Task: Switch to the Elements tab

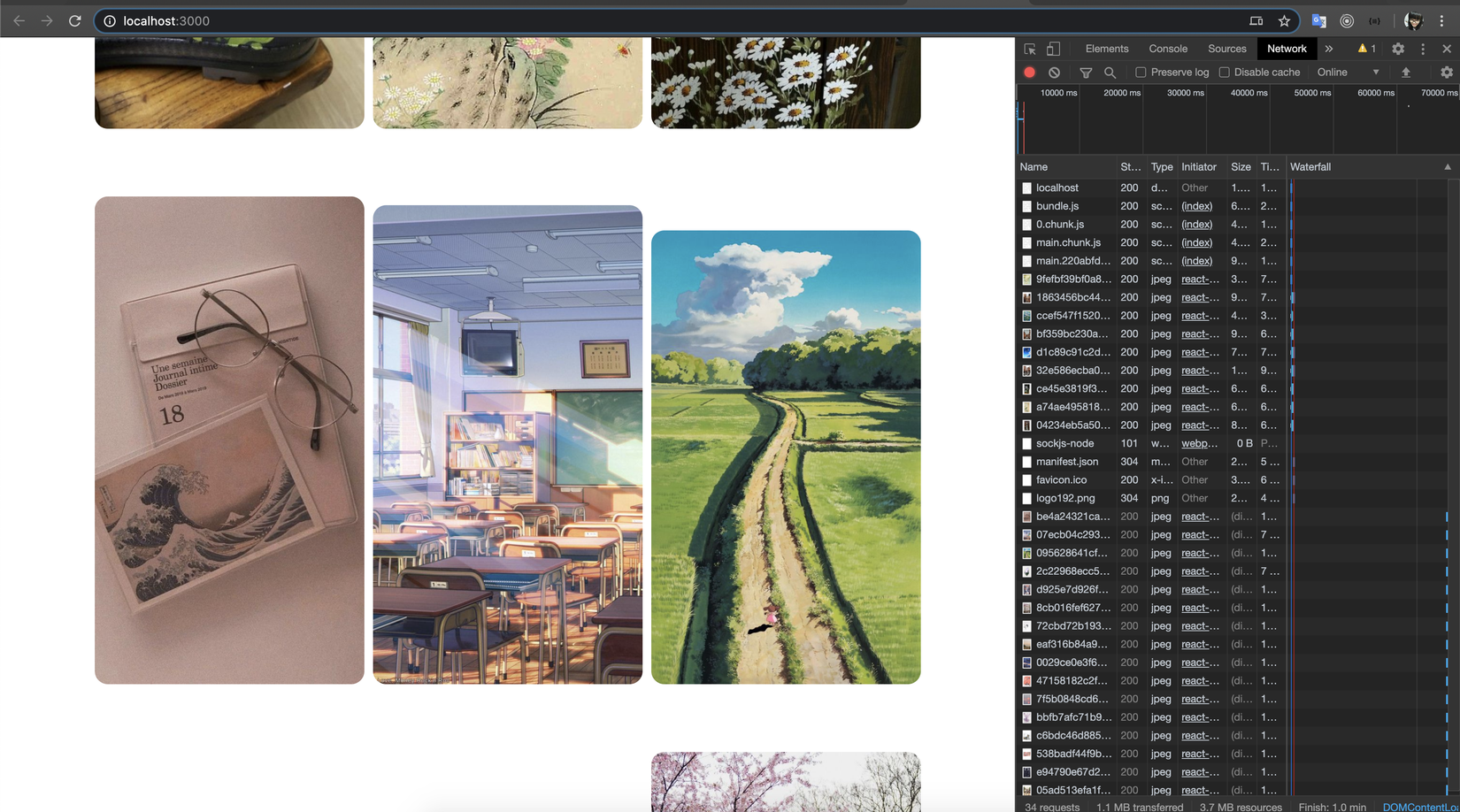Action: (1106, 50)
